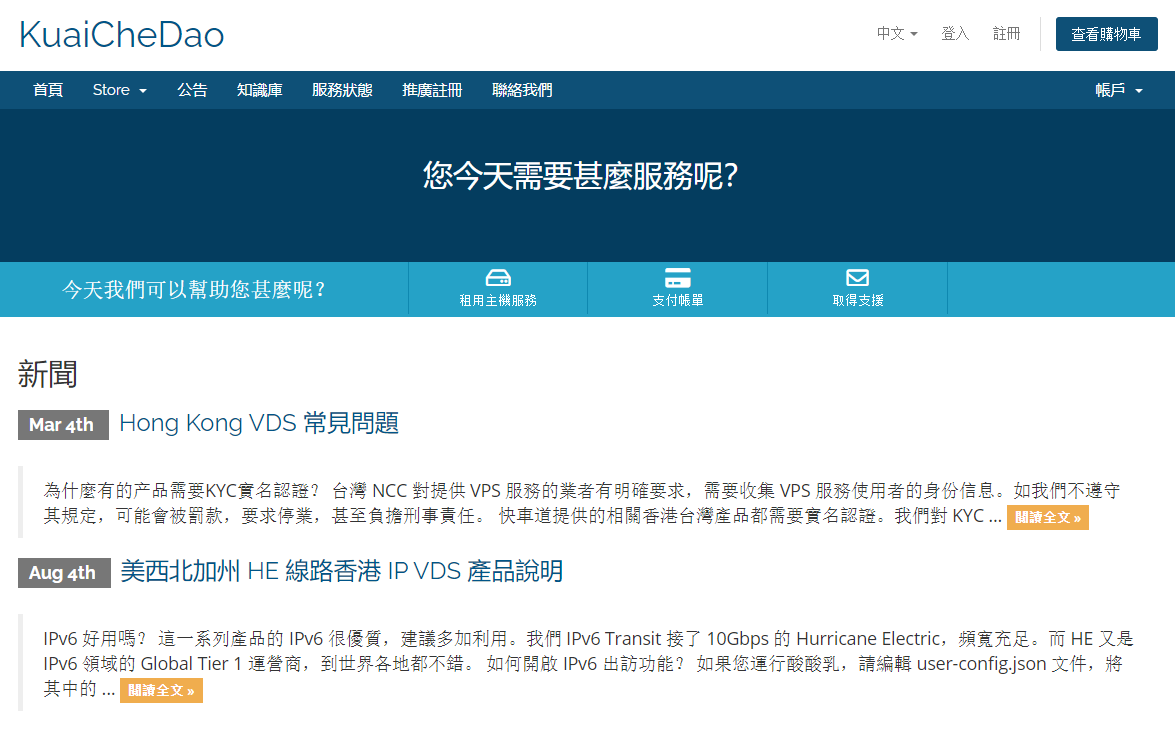Open the 美西北加州 HE 線路 article title
The width and height of the screenshot is (1175, 730).
[x=341, y=571]
